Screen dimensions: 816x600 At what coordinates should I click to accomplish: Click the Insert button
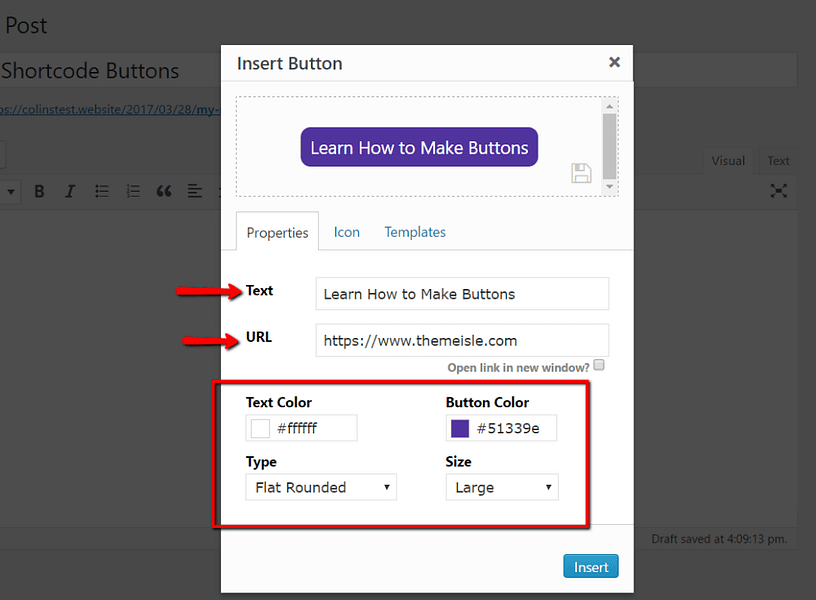point(590,566)
